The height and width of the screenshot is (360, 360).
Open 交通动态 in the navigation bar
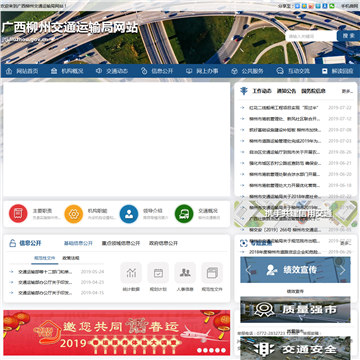pyautogui.click(x=117, y=71)
